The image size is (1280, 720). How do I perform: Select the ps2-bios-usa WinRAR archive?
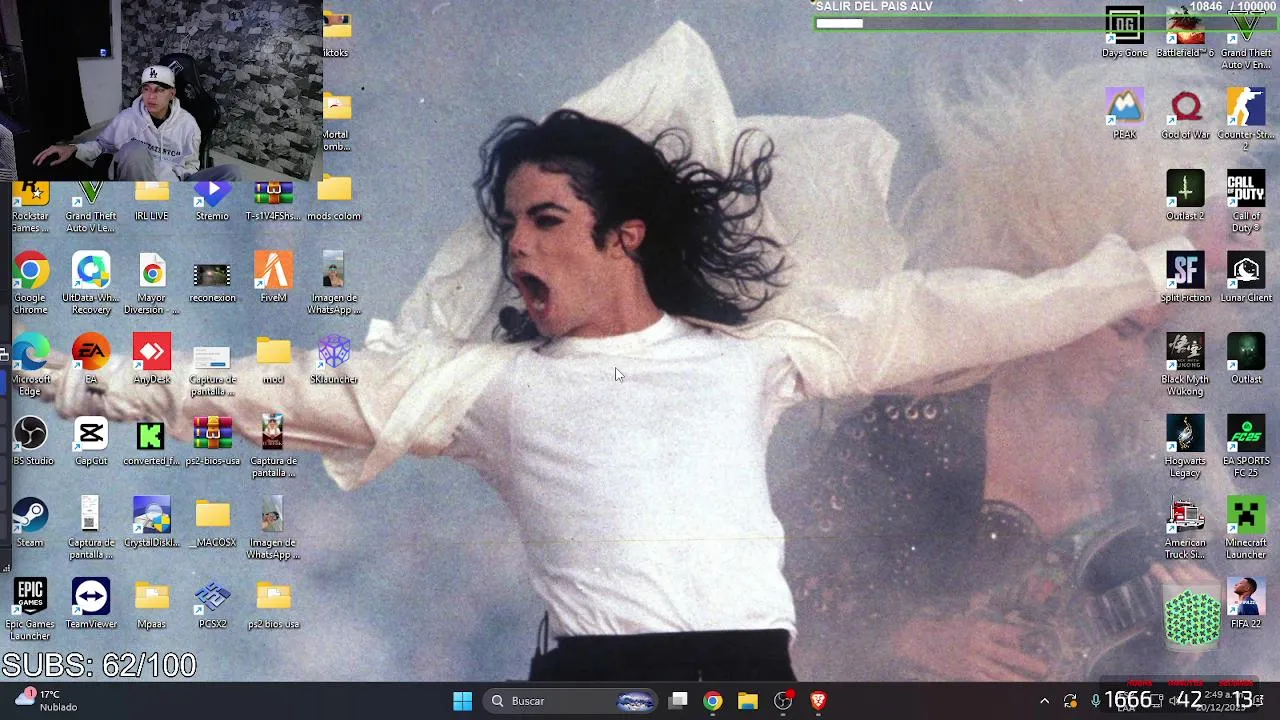click(212, 441)
